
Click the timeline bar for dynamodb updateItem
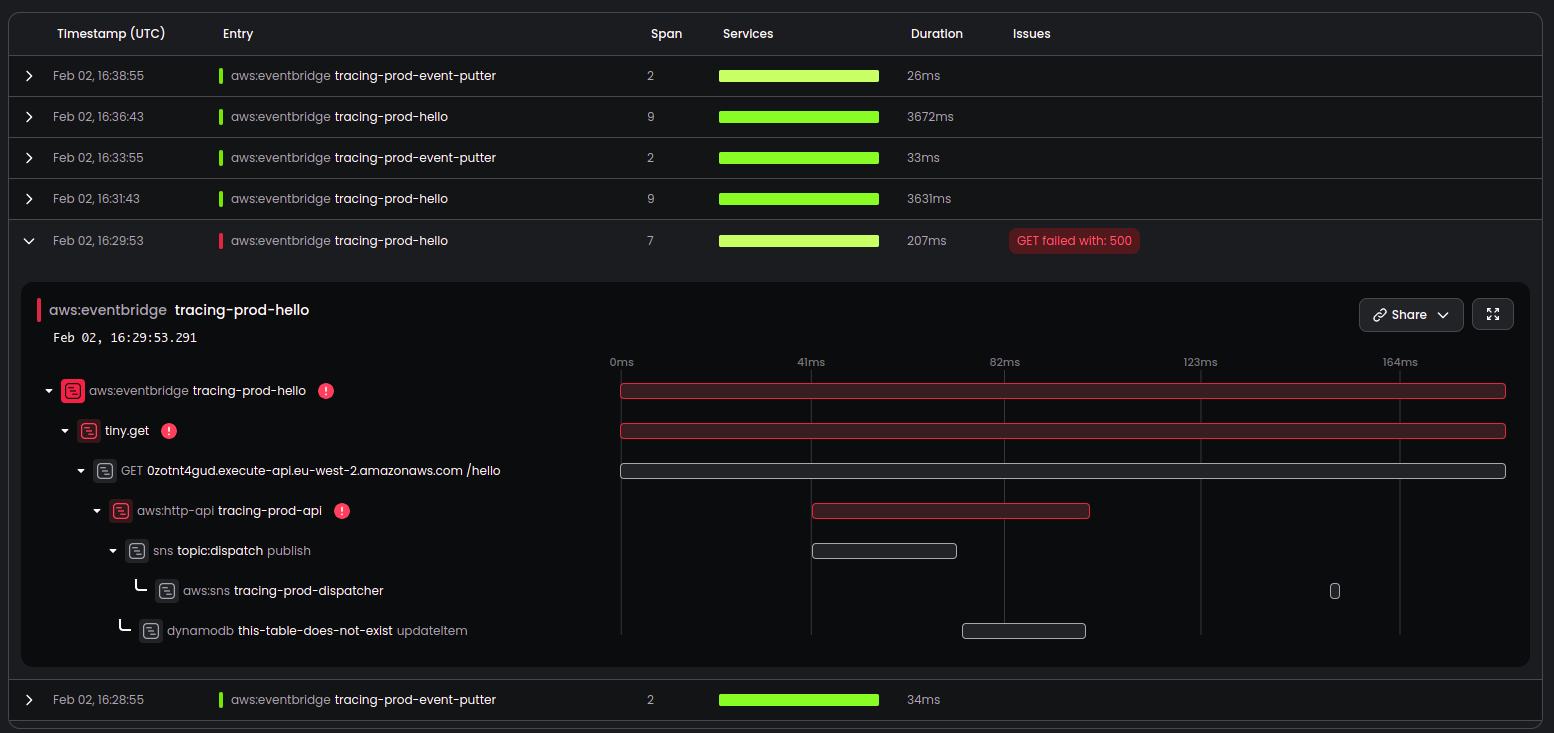coord(1024,631)
